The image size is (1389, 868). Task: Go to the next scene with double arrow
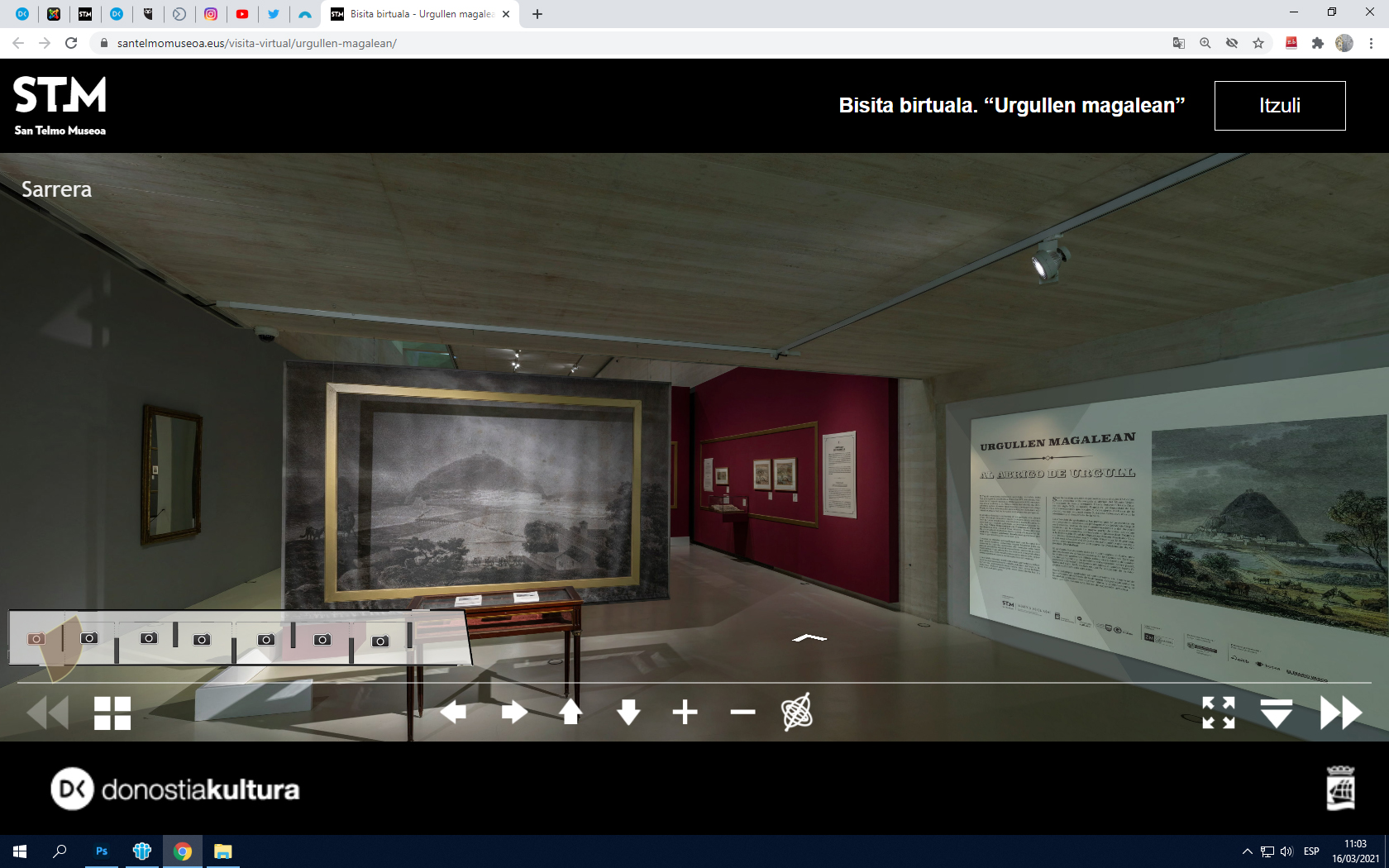(1340, 713)
